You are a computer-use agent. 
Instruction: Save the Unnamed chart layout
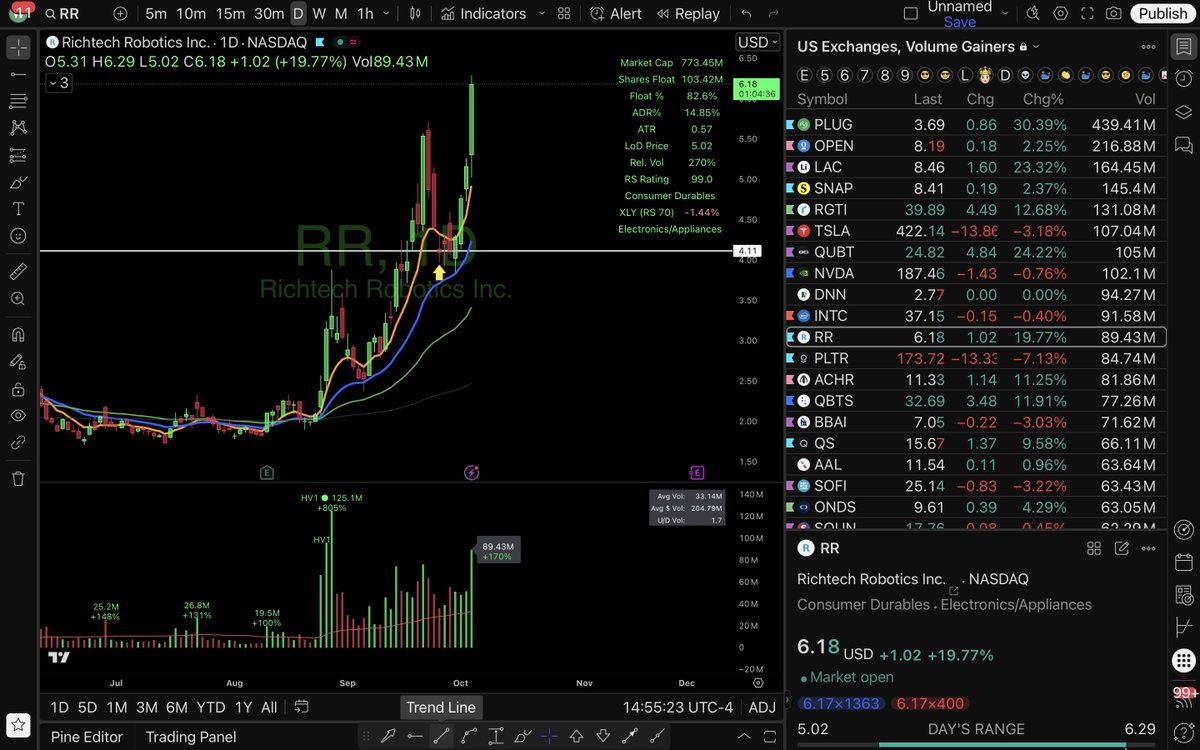pyautogui.click(x=959, y=22)
